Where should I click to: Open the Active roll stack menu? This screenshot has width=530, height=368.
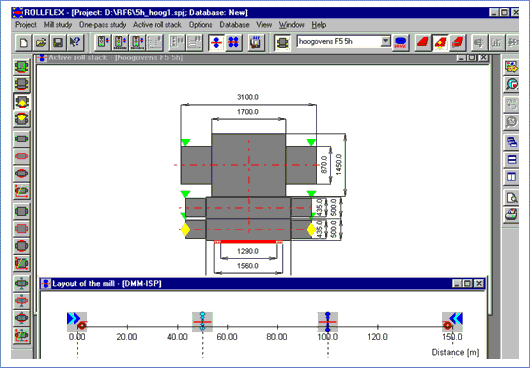pyautogui.click(x=157, y=25)
